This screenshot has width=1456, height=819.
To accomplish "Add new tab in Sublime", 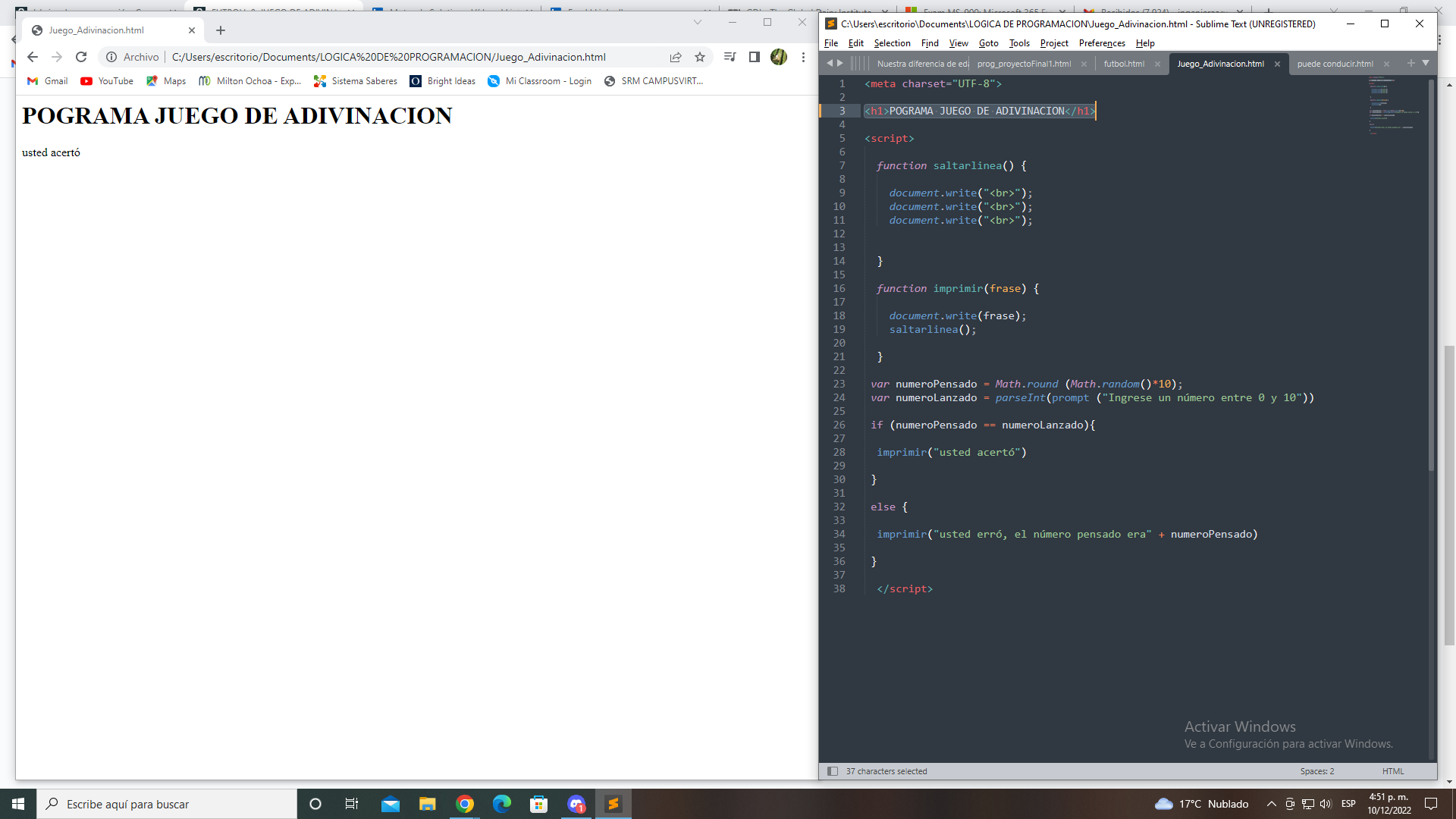I will point(1410,63).
